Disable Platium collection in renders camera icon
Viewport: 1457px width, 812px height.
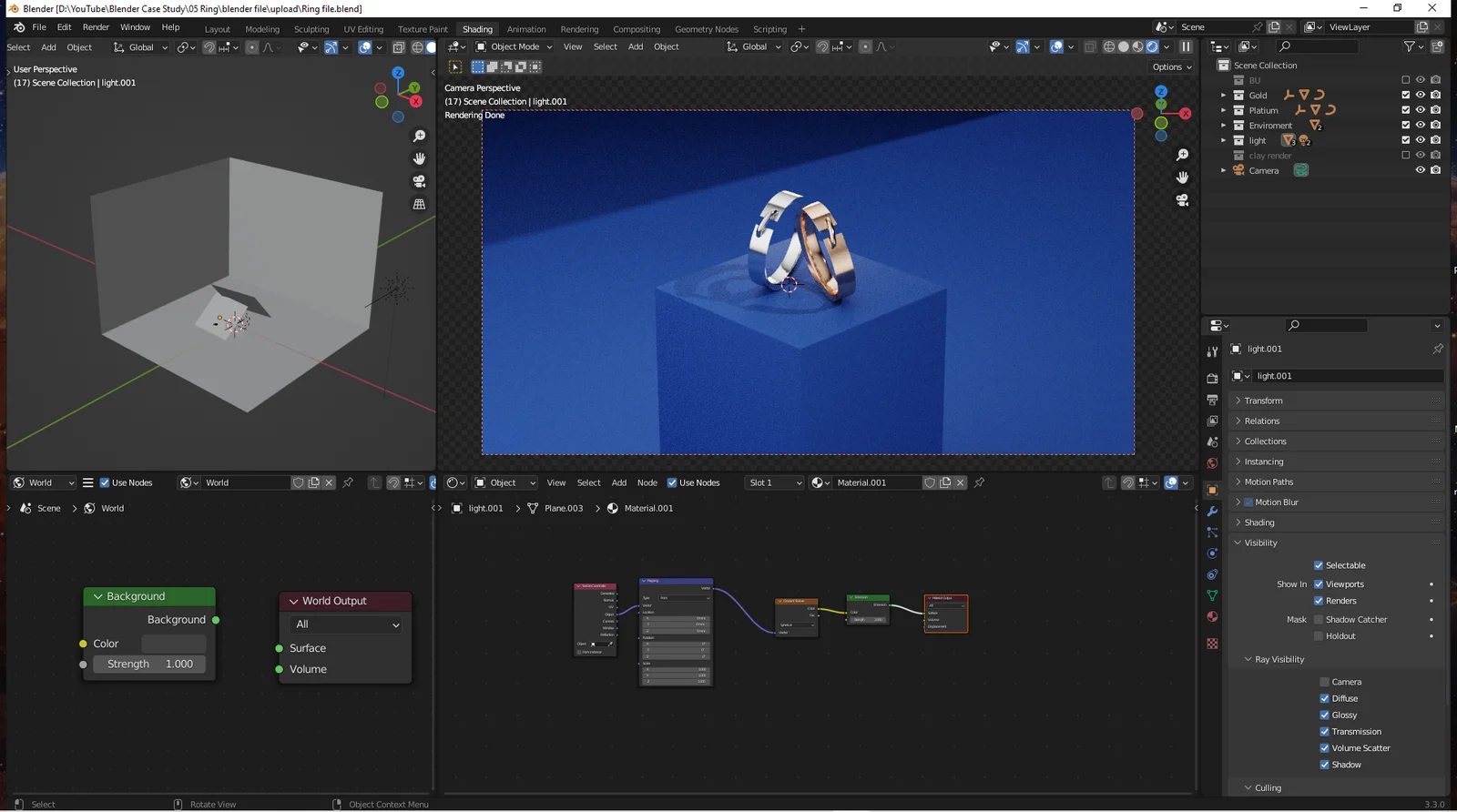[x=1435, y=110]
